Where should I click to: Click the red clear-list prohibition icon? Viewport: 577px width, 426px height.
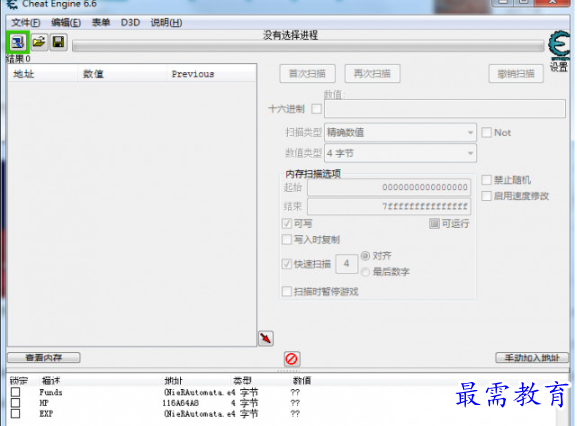point(292,359)
